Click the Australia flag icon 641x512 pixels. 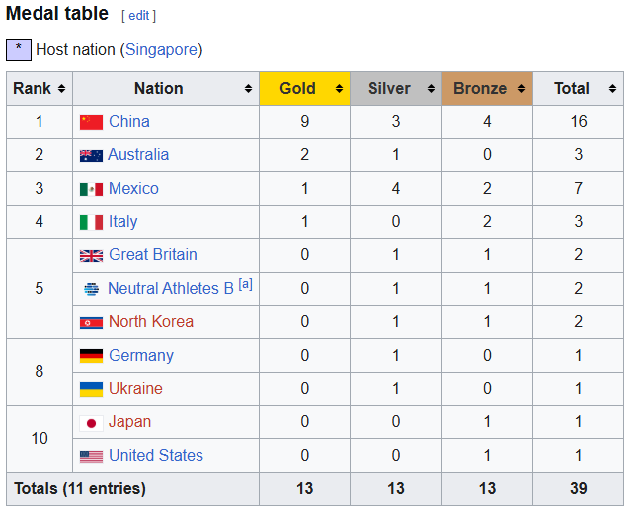pyautogui.click(x=91, y=155)
